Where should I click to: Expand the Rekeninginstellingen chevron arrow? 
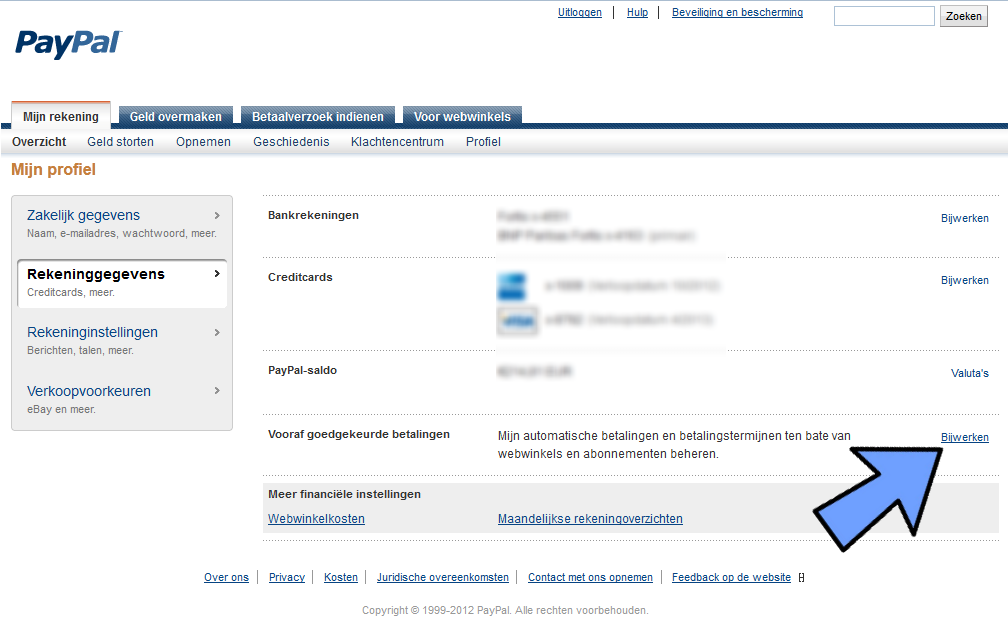click(217, 332)
